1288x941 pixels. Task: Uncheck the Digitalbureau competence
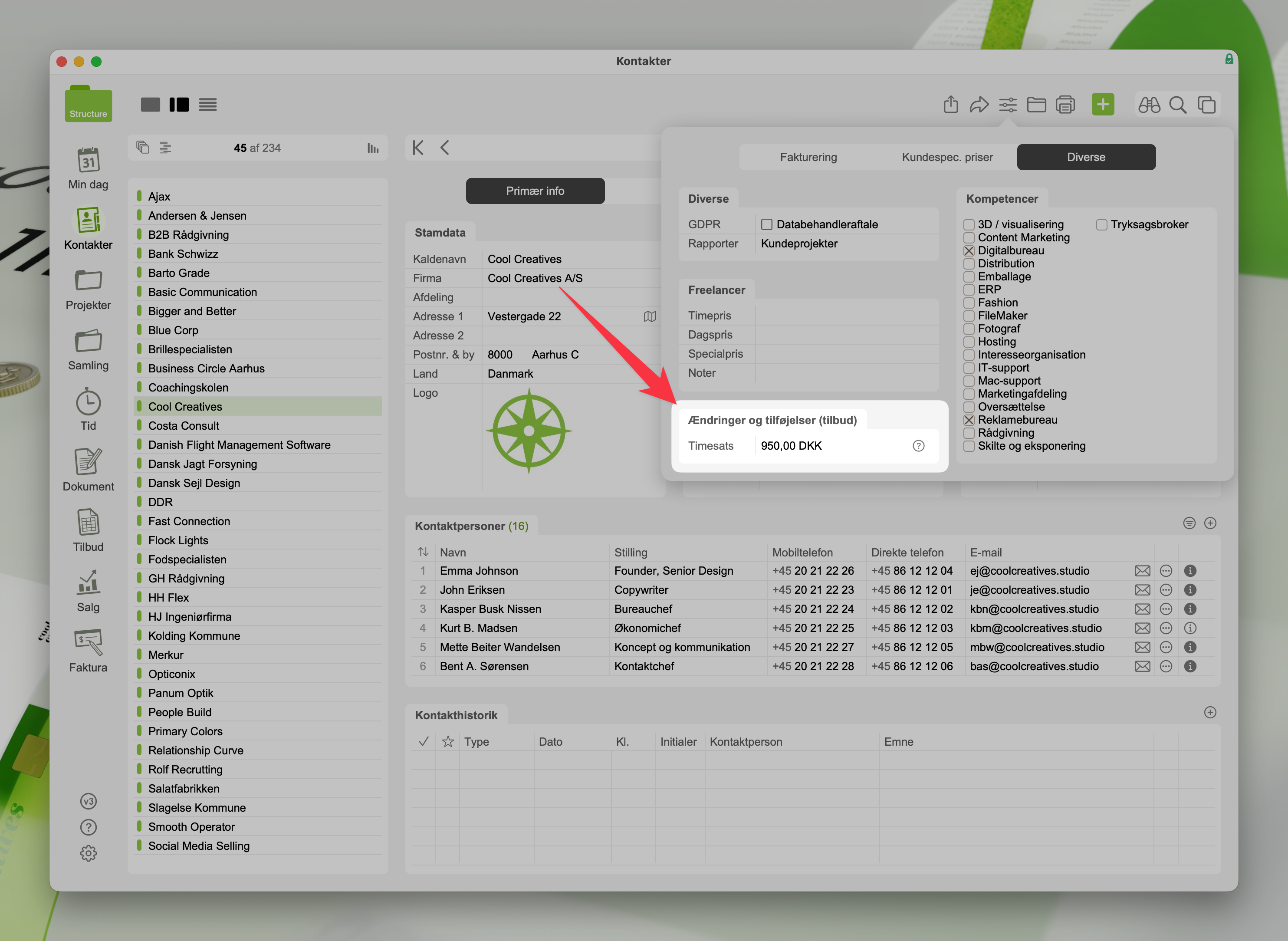[x=969, y=250]
